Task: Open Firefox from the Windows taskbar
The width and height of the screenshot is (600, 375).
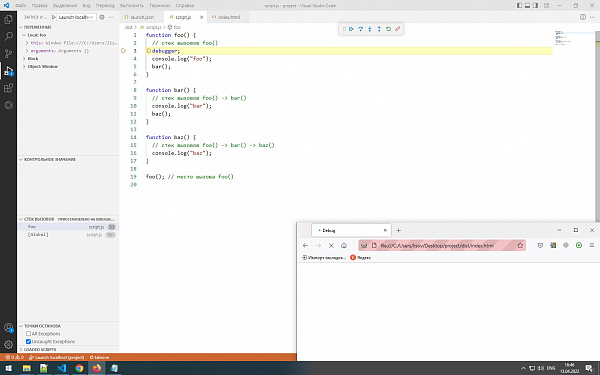Action: click(x=97, y=368)
